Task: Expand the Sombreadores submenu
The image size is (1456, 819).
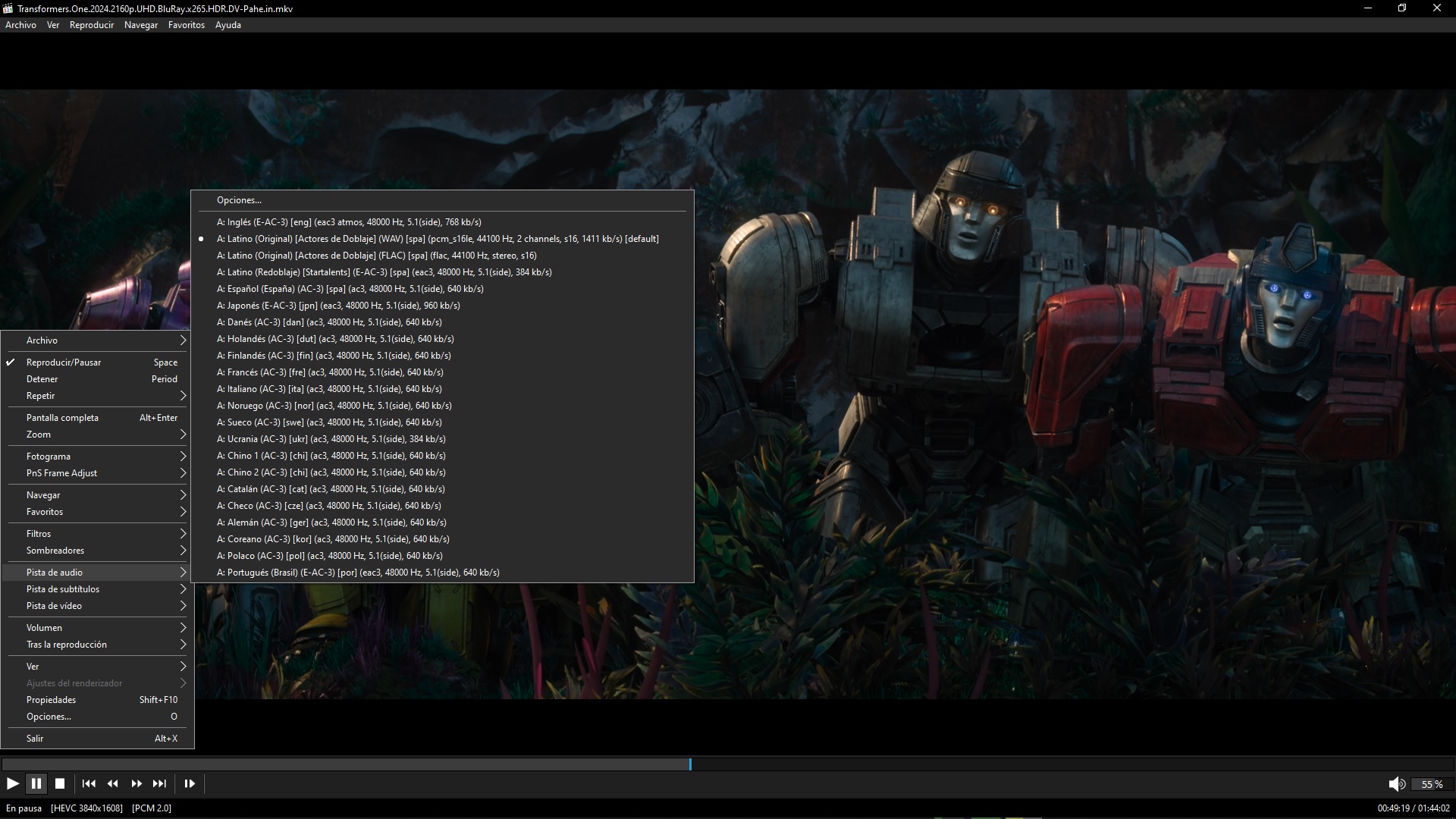Action: pyautogui.click(x=97, y=551)
